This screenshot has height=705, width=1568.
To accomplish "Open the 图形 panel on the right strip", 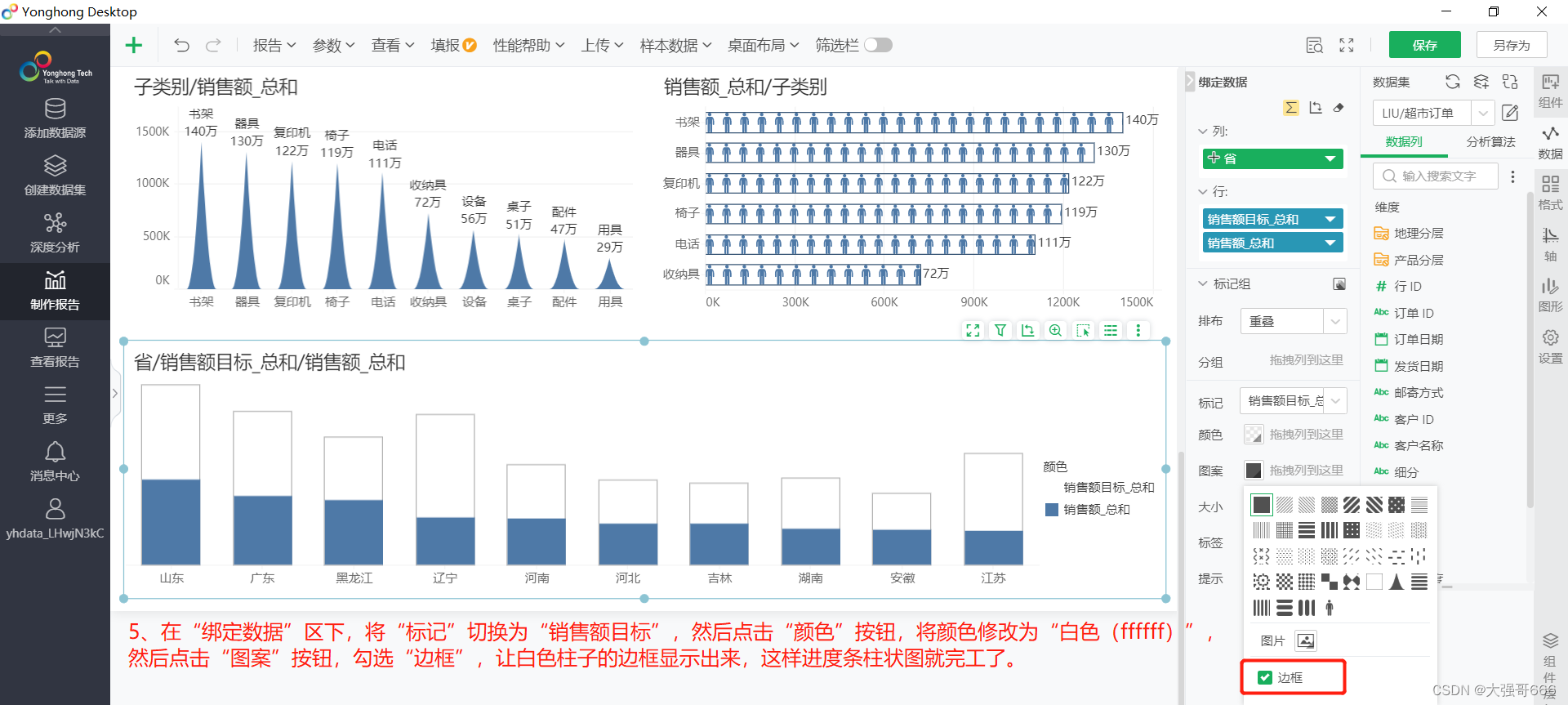I will click(x=1550, y=295).
